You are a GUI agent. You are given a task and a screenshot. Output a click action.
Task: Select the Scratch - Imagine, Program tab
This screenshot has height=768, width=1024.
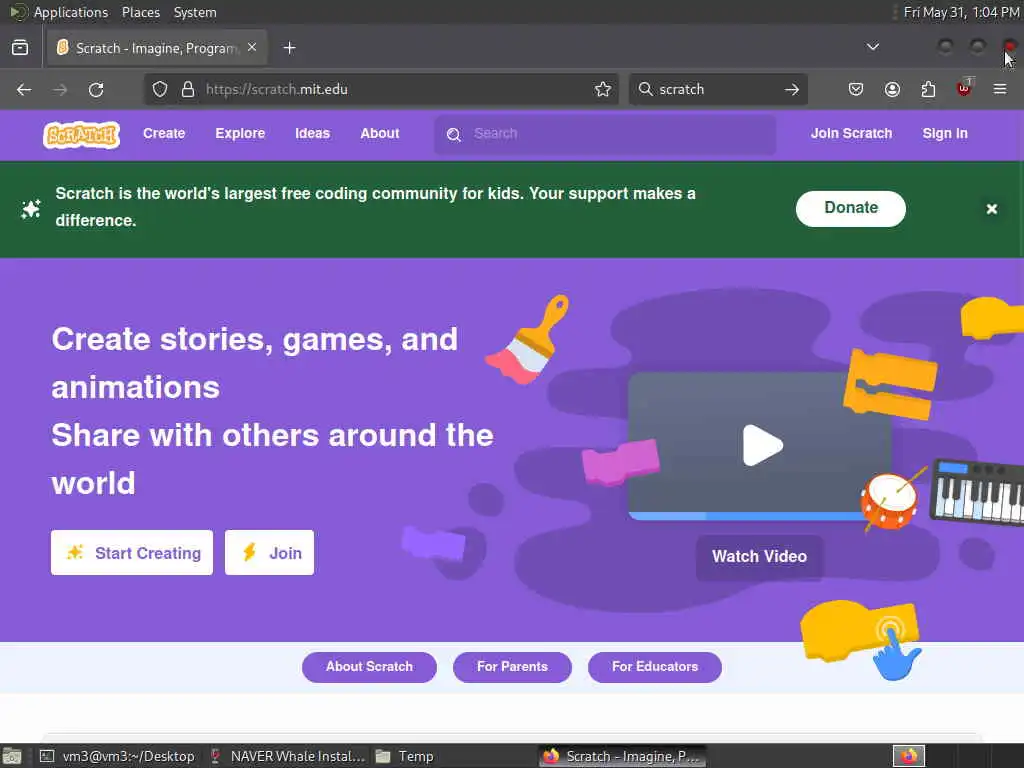pyautogui.click(x=157, y=48)
